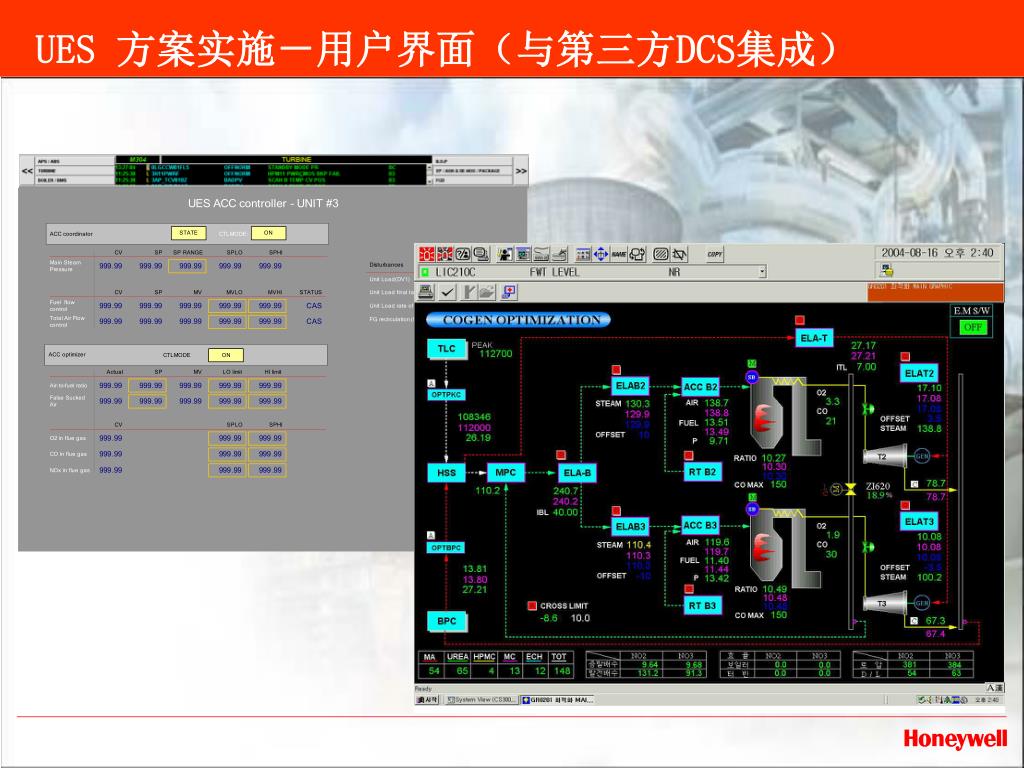Click the NAME input toolbar icon
Screen dimensions: 1024x768
pyautogui.click(x=618, y=254)
